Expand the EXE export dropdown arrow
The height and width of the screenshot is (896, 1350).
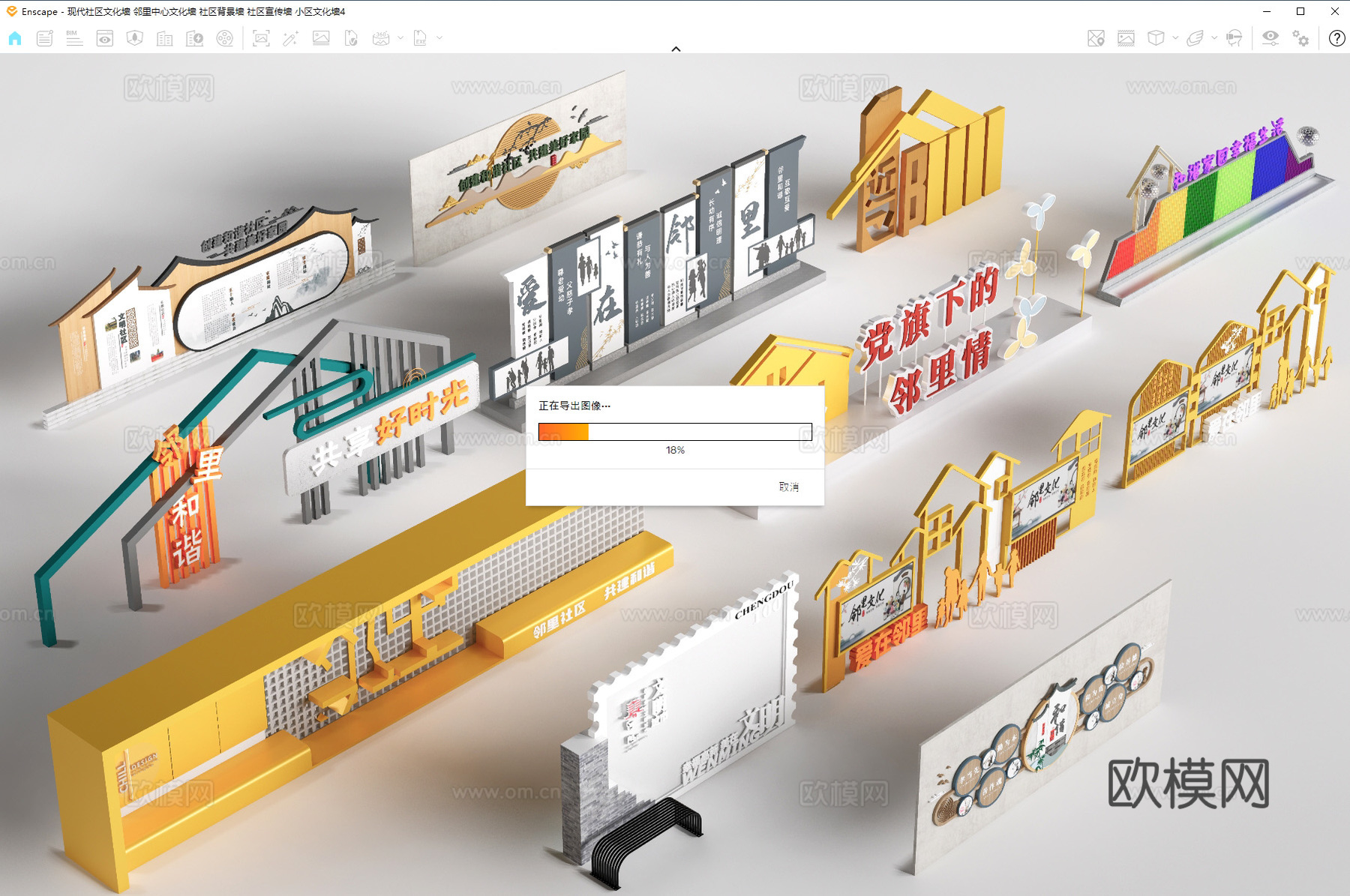pos(439,38)
